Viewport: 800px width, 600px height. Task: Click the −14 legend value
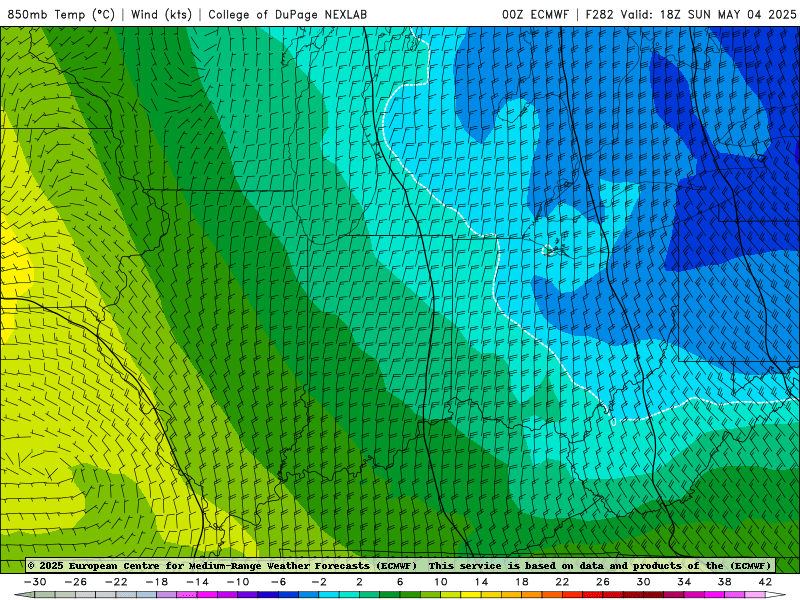197,582
